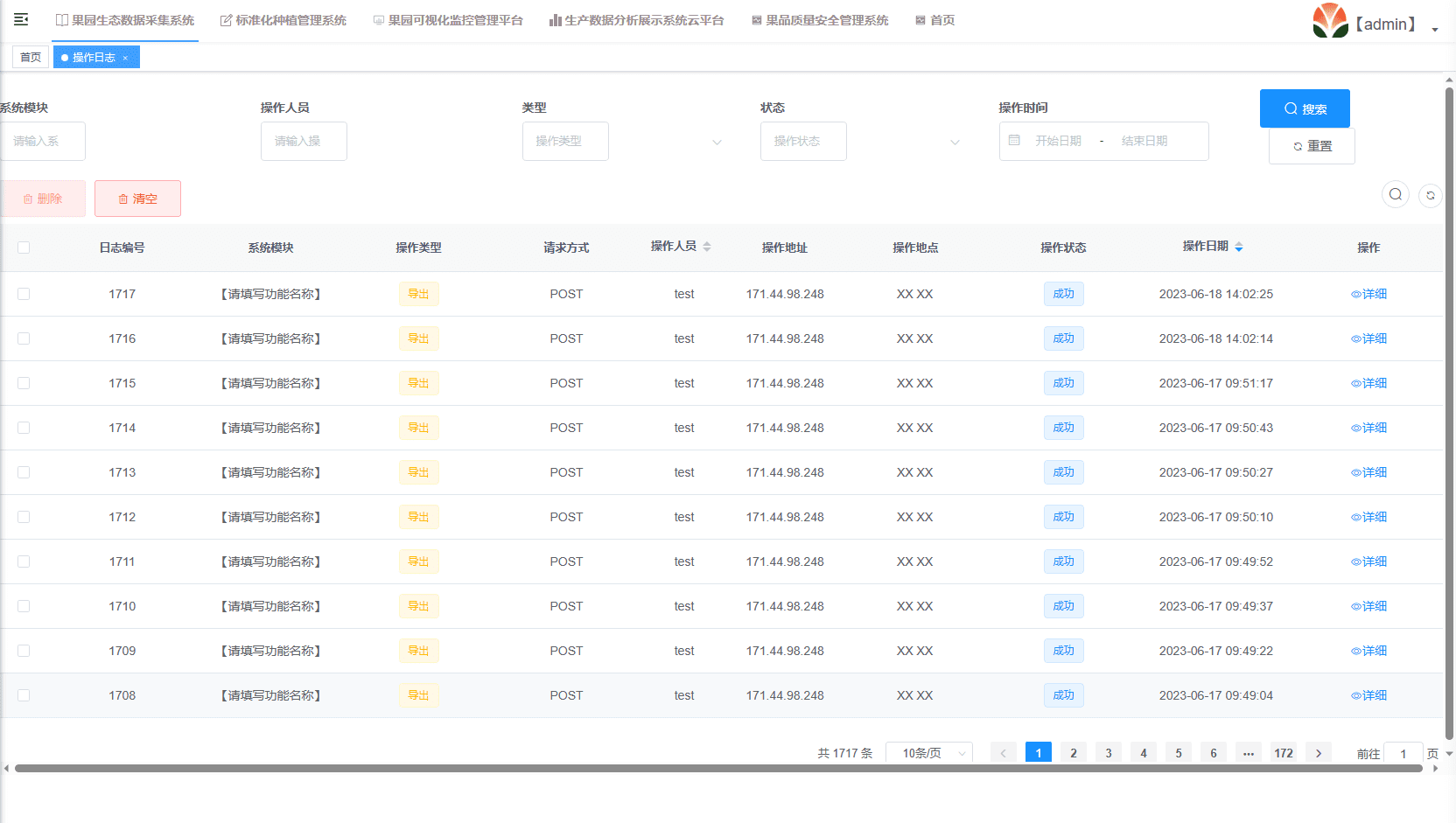Check the row for log 1716
This screenshot has height=823, width=1456.
[24, 338]
